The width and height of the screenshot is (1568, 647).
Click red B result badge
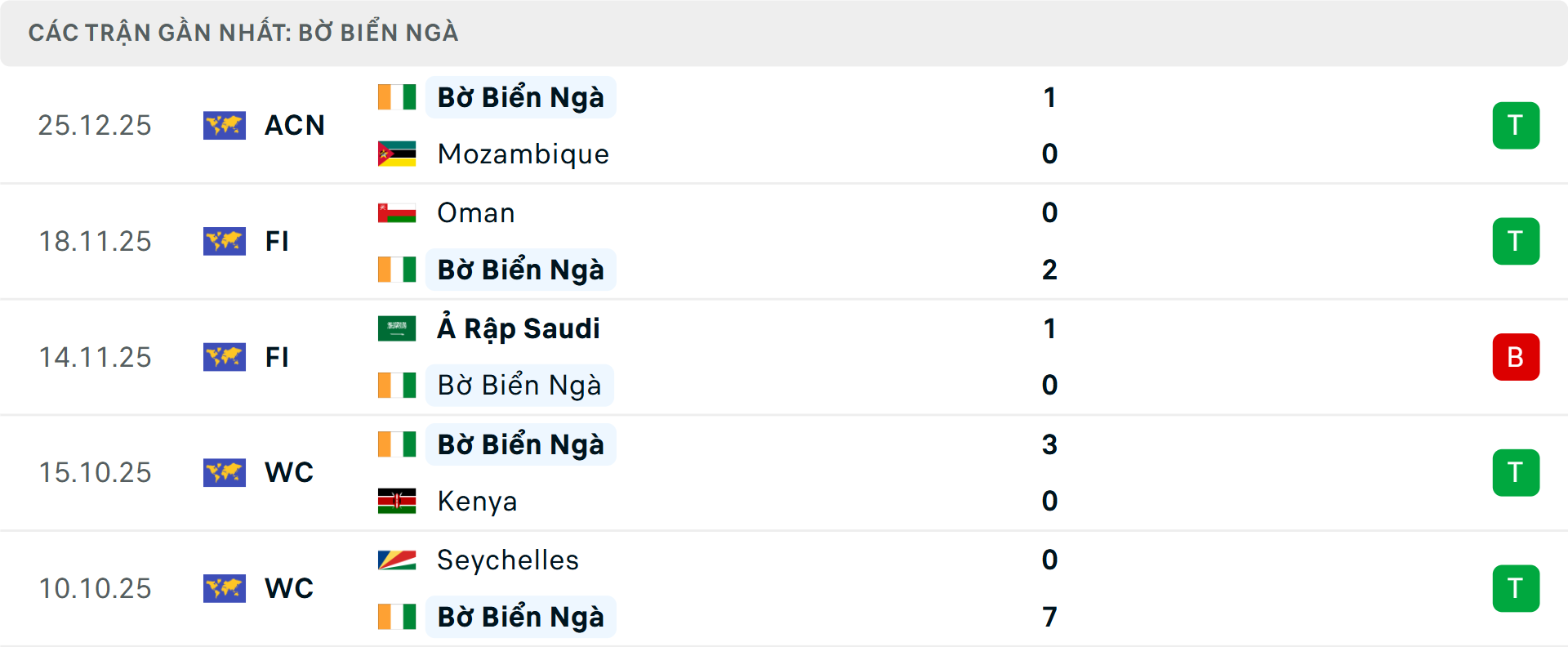click(x=1516, y=357)
